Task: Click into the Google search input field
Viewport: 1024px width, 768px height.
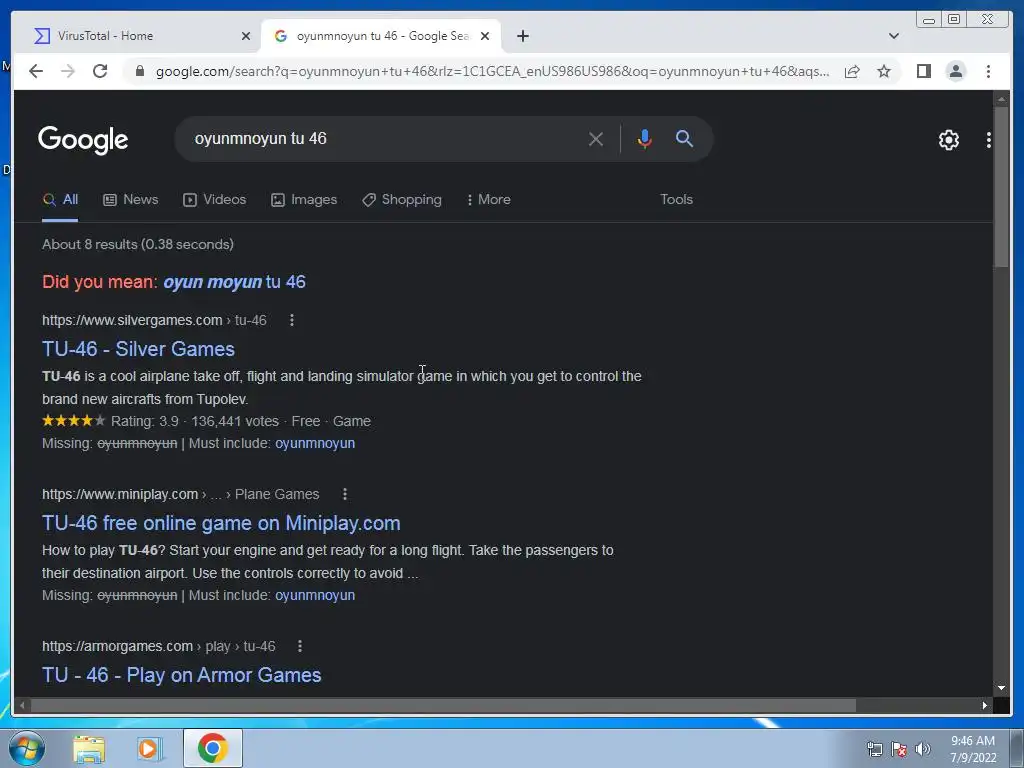Action: [x=385, y=138]
